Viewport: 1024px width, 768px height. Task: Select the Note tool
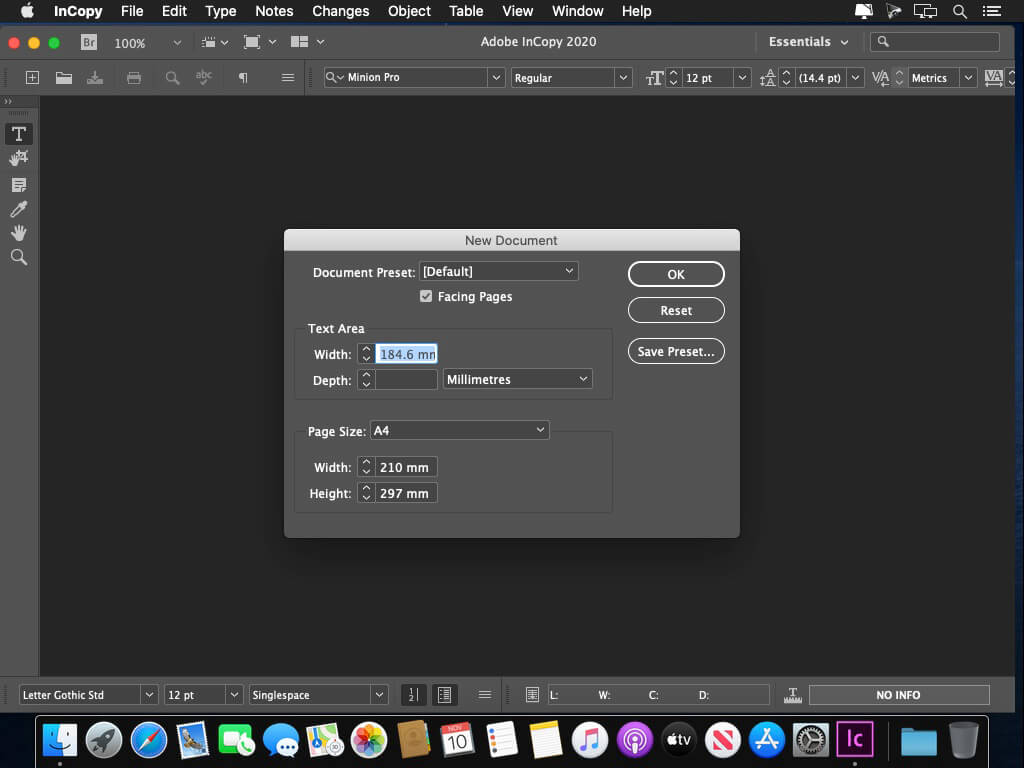tap(19, 185)
